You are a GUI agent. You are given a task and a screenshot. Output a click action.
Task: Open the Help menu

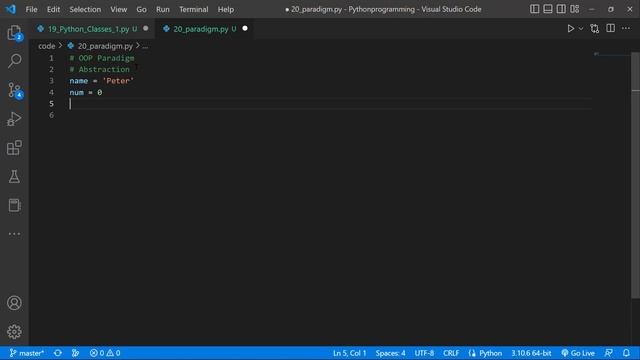(226, 9)
